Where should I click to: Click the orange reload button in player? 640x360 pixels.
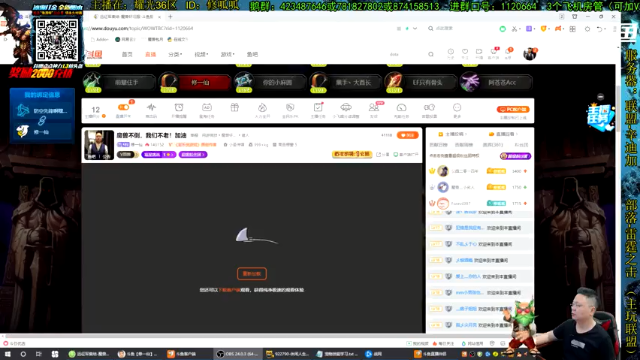(x=252, y=273)
